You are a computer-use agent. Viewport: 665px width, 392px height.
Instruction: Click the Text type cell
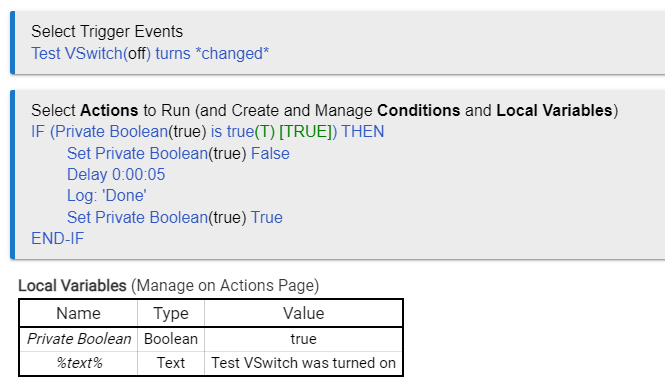coord(171,363)
